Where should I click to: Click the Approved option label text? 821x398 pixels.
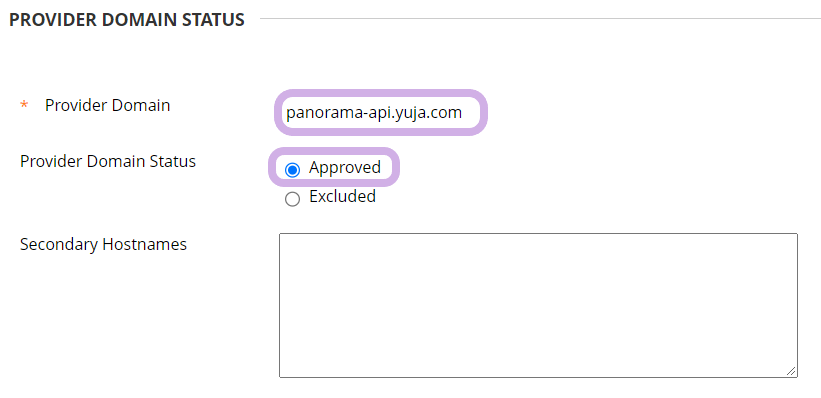(345, 168)
